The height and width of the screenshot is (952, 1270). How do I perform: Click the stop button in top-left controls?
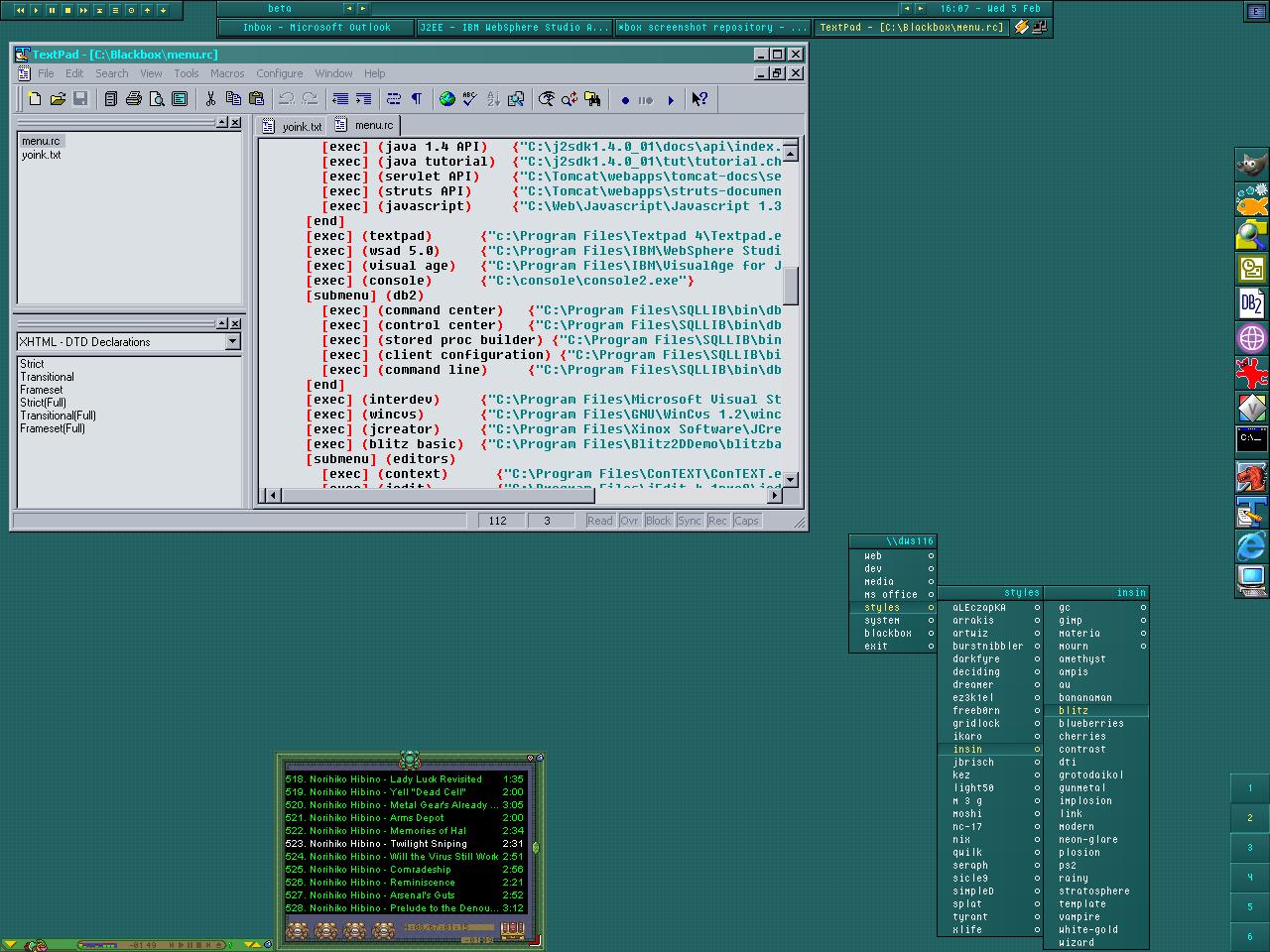click(x=67, y=10)
